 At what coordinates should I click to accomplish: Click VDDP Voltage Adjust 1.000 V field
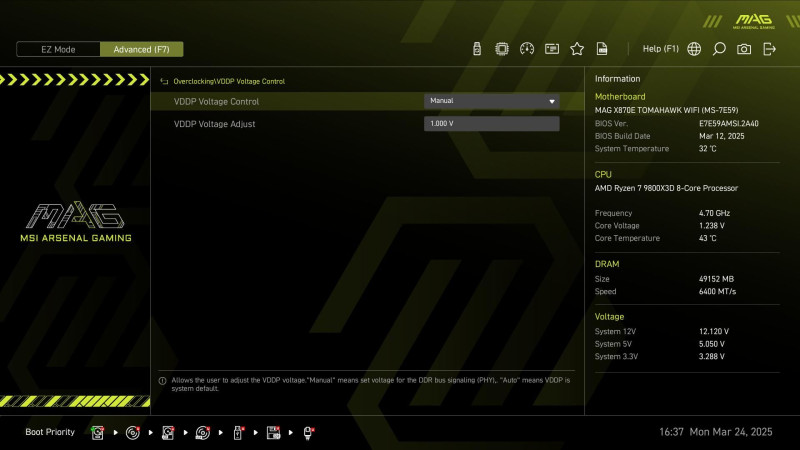click(x=491, y=123)
